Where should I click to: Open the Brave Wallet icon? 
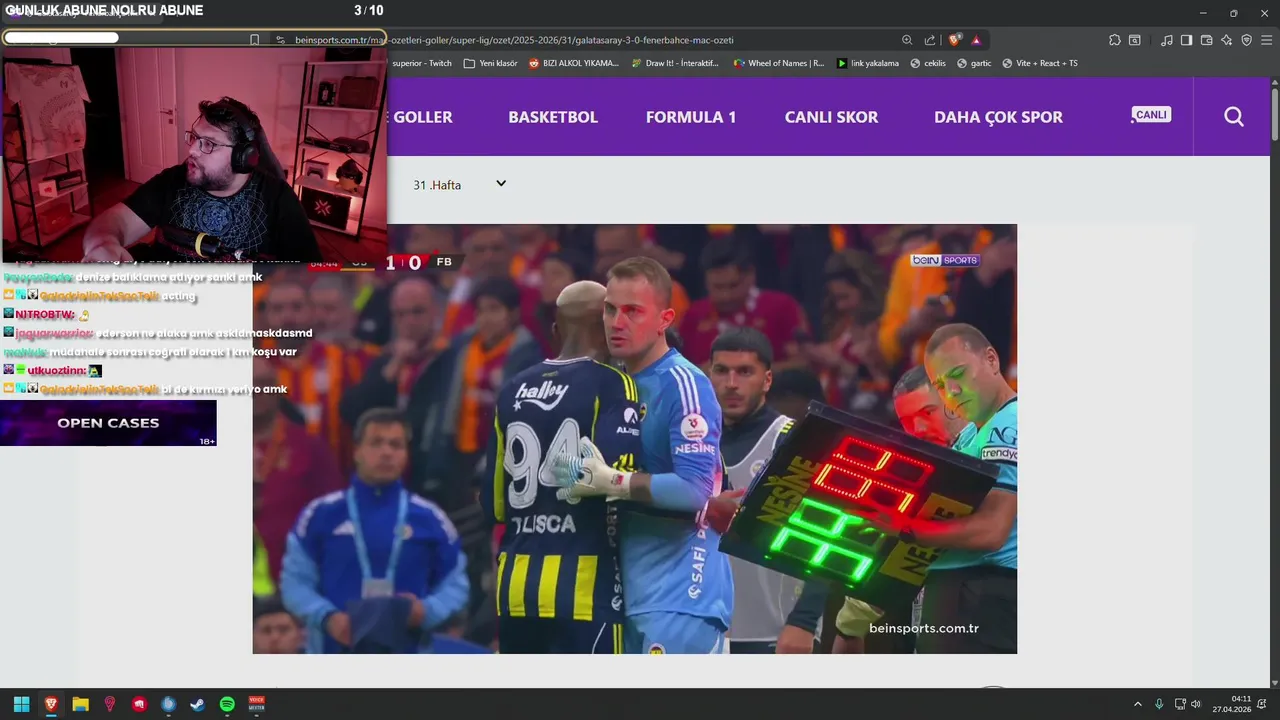1207,40
